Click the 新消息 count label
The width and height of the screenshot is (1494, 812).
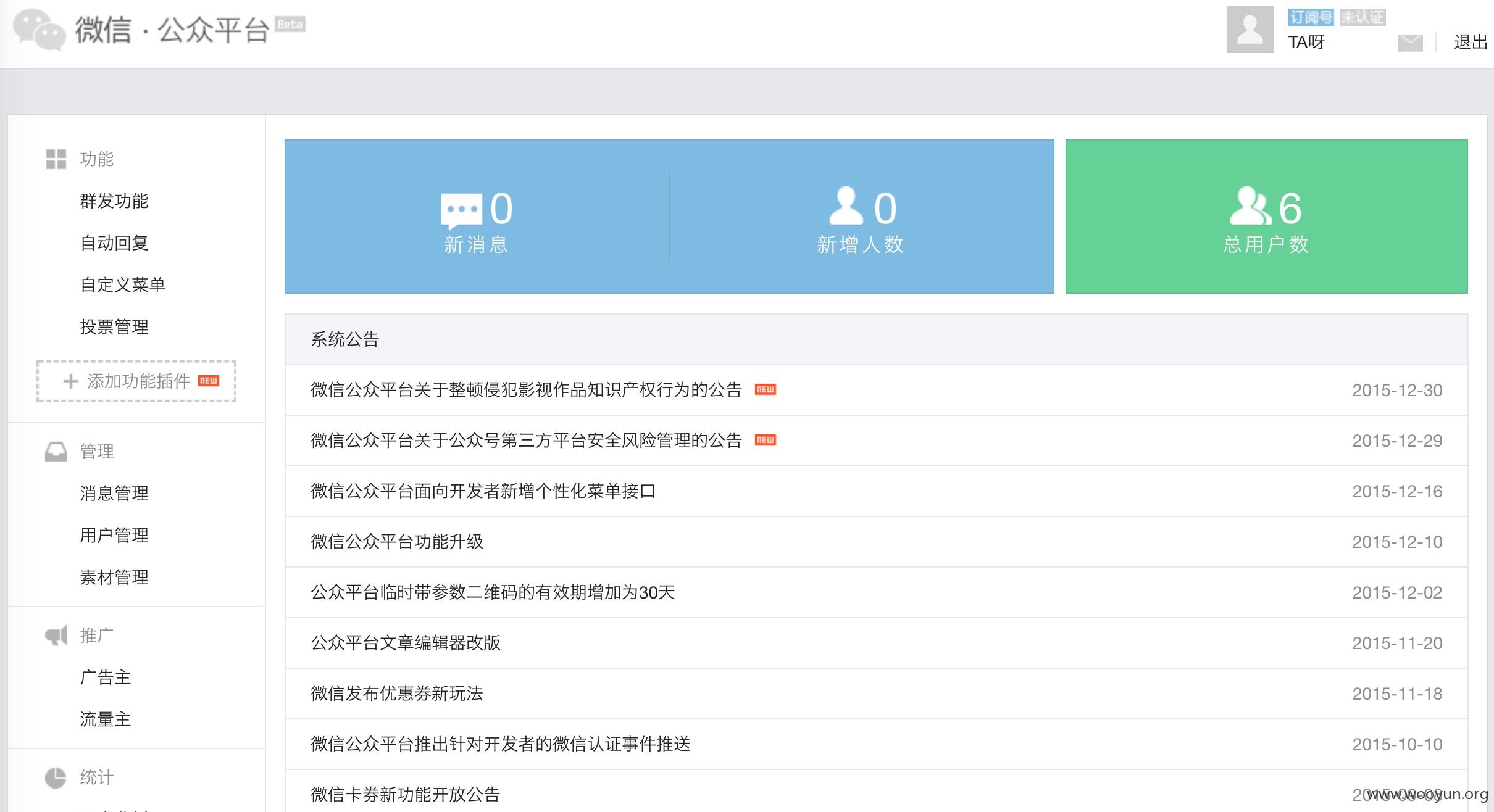click(476, 245)
